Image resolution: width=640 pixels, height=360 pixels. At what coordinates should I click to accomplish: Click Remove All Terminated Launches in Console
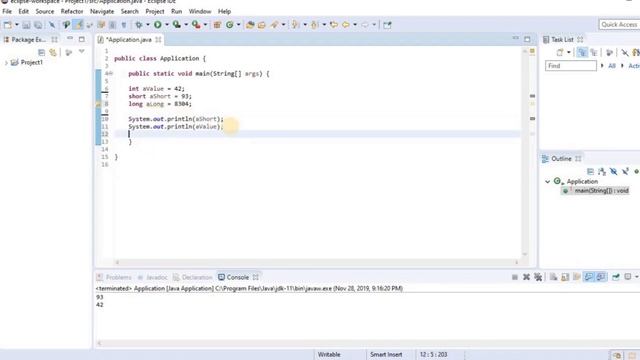coord(538,277)
